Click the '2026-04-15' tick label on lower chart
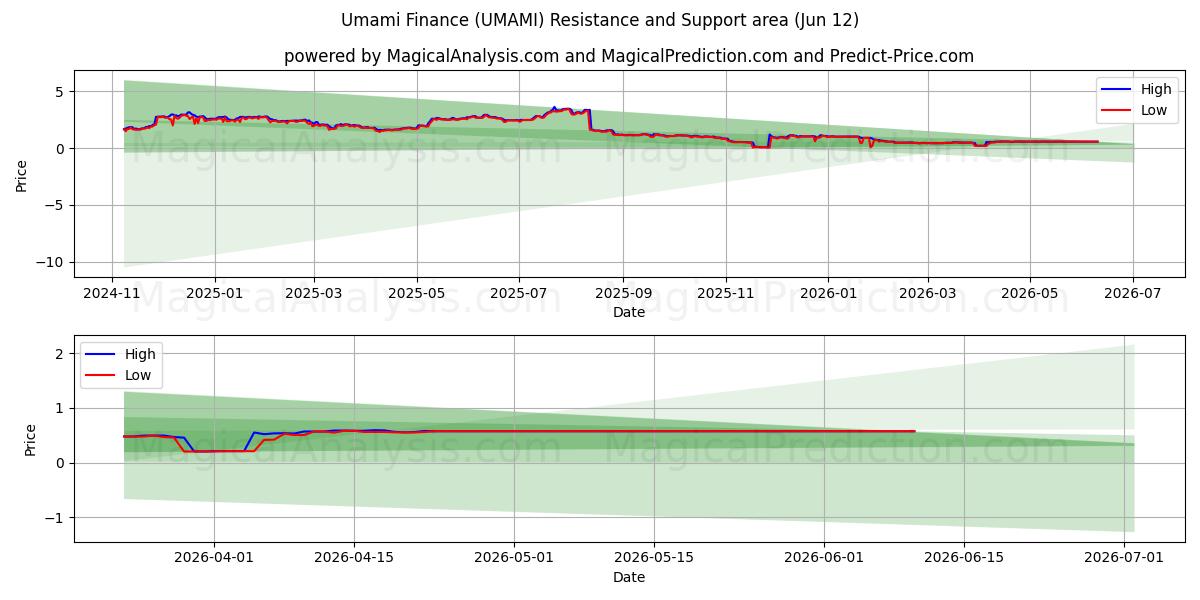1200x600 pixels. (354, 559)
